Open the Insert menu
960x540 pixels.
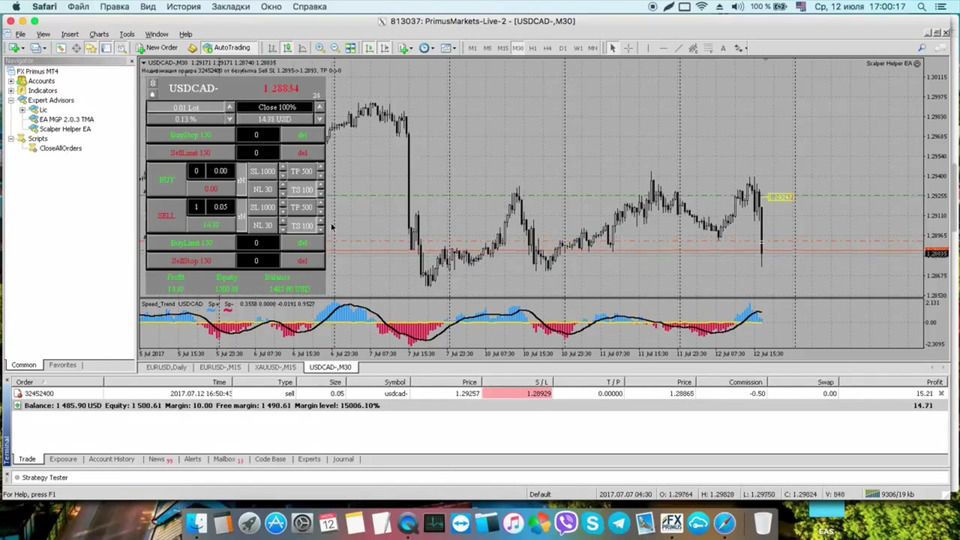pos(70,34)
